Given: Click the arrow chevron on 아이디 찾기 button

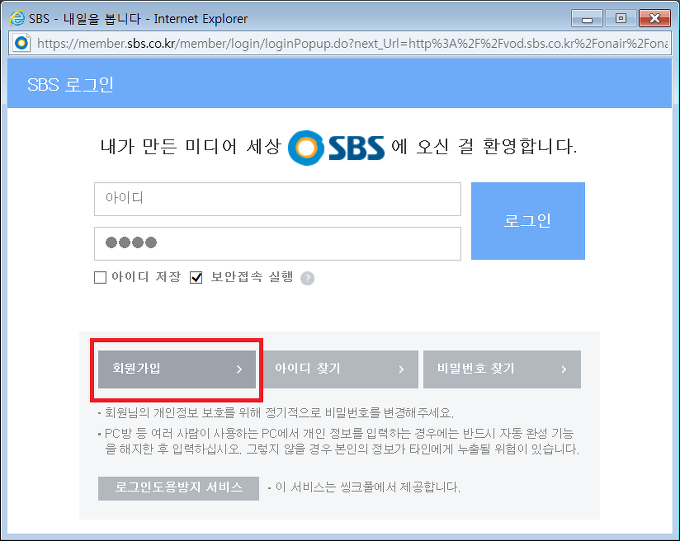Looking at the screenshot, I should pos(401,369).
